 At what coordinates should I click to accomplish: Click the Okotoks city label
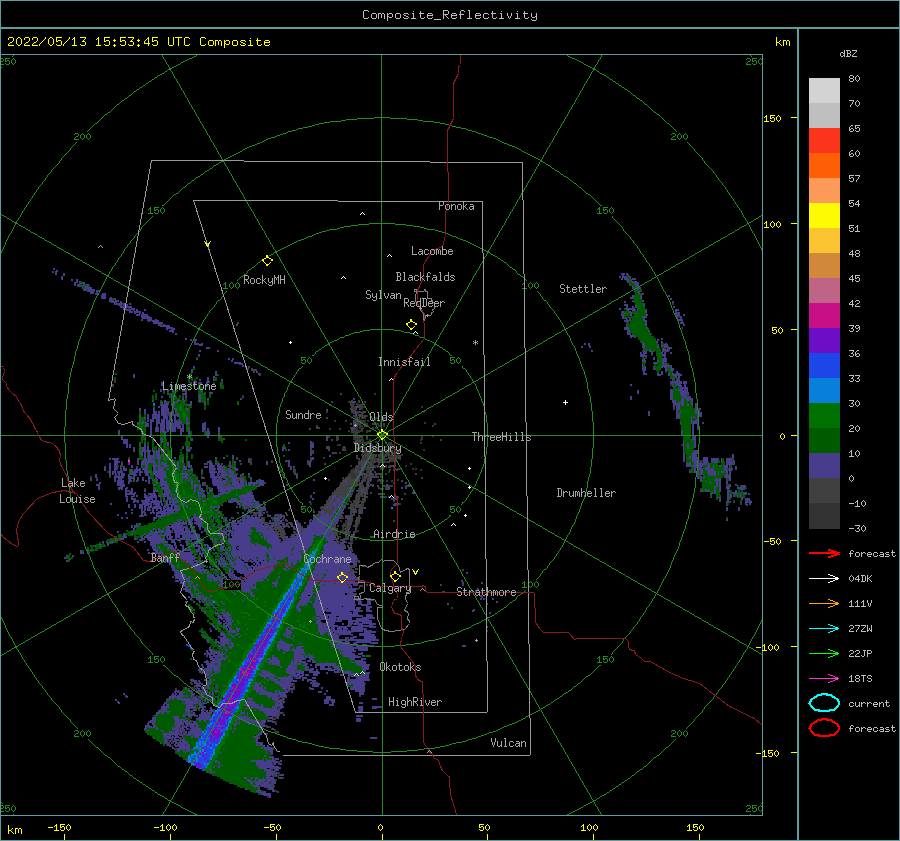[400, 667]
